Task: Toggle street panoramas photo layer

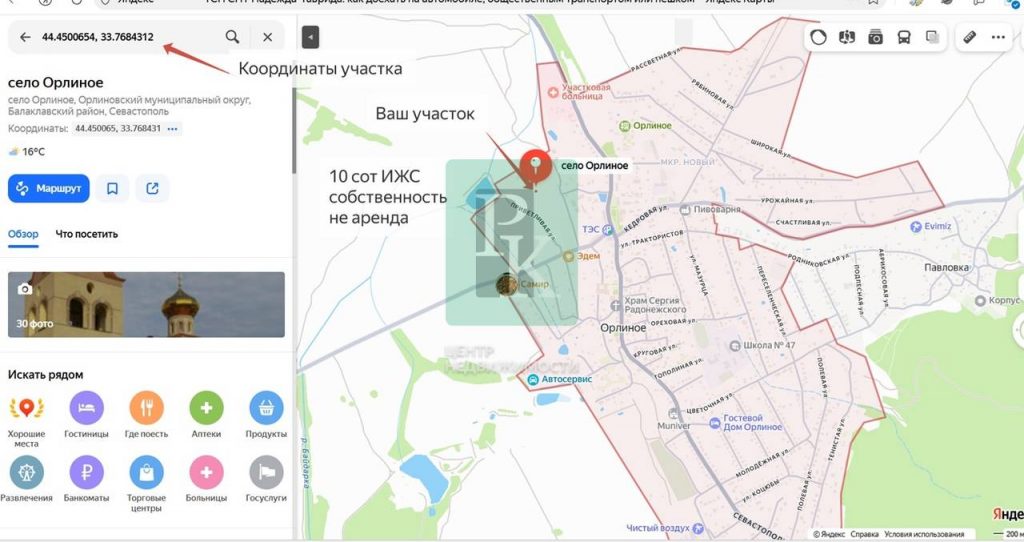Action: 875,37
